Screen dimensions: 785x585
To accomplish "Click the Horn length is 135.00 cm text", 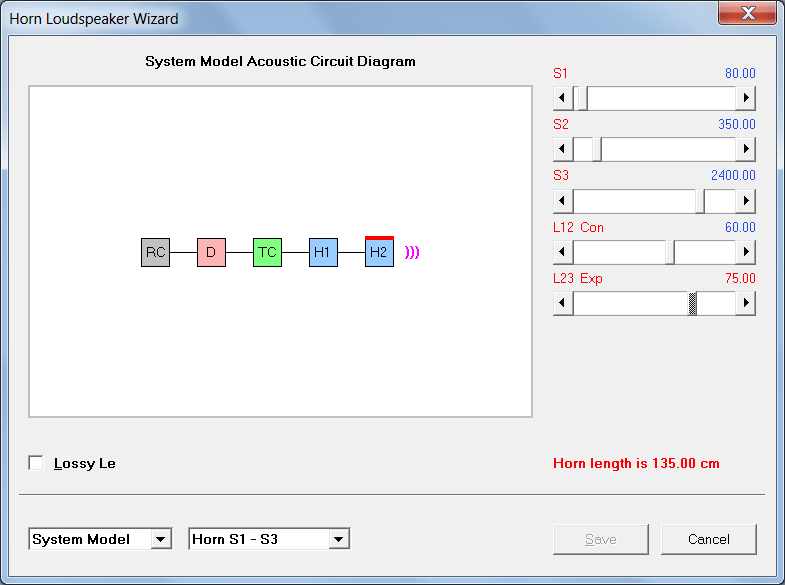I will [636, 463].
